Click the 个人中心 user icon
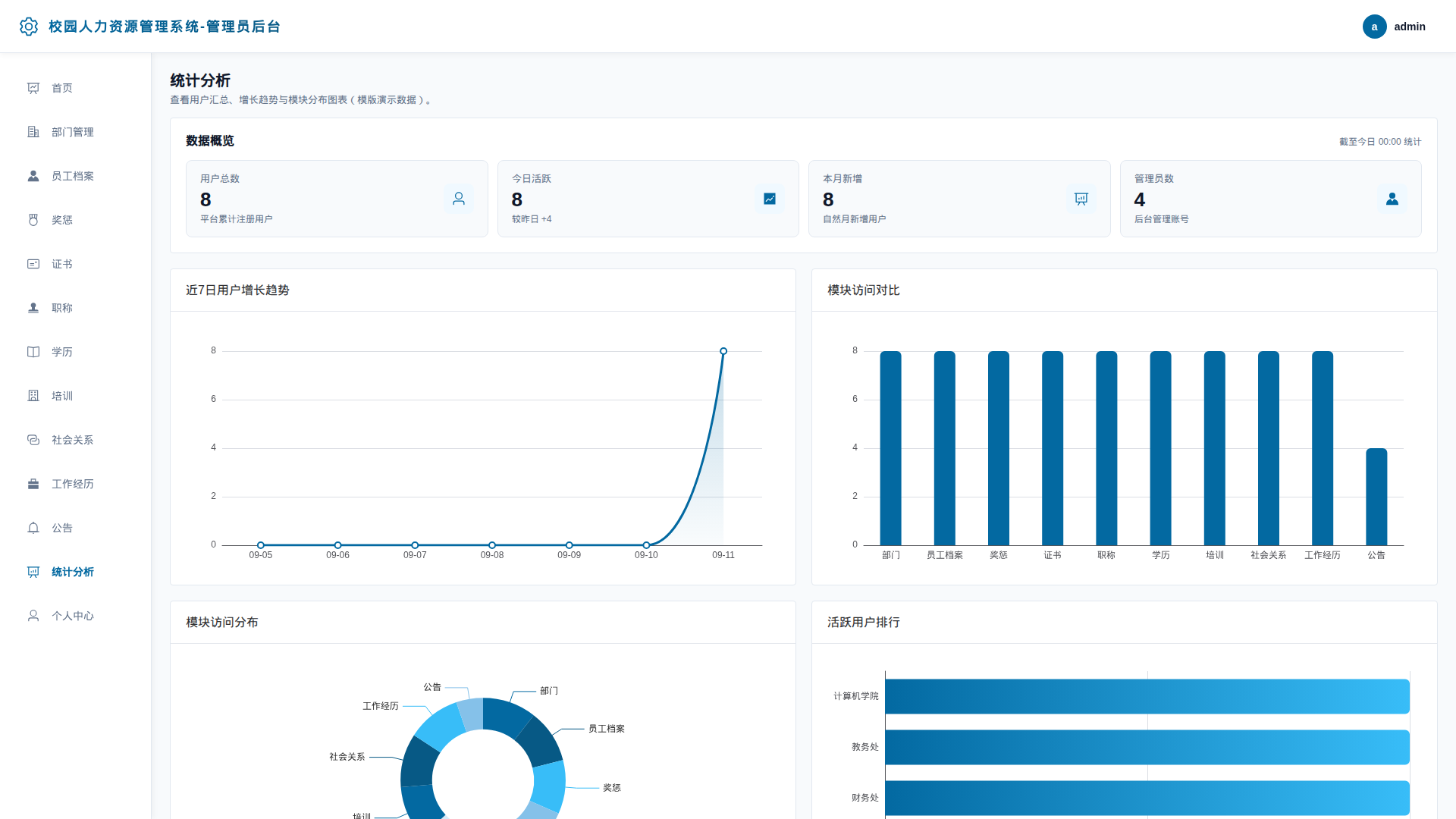Image resolution: width=1456 pixels, height=819 pixels. point(33,616)
